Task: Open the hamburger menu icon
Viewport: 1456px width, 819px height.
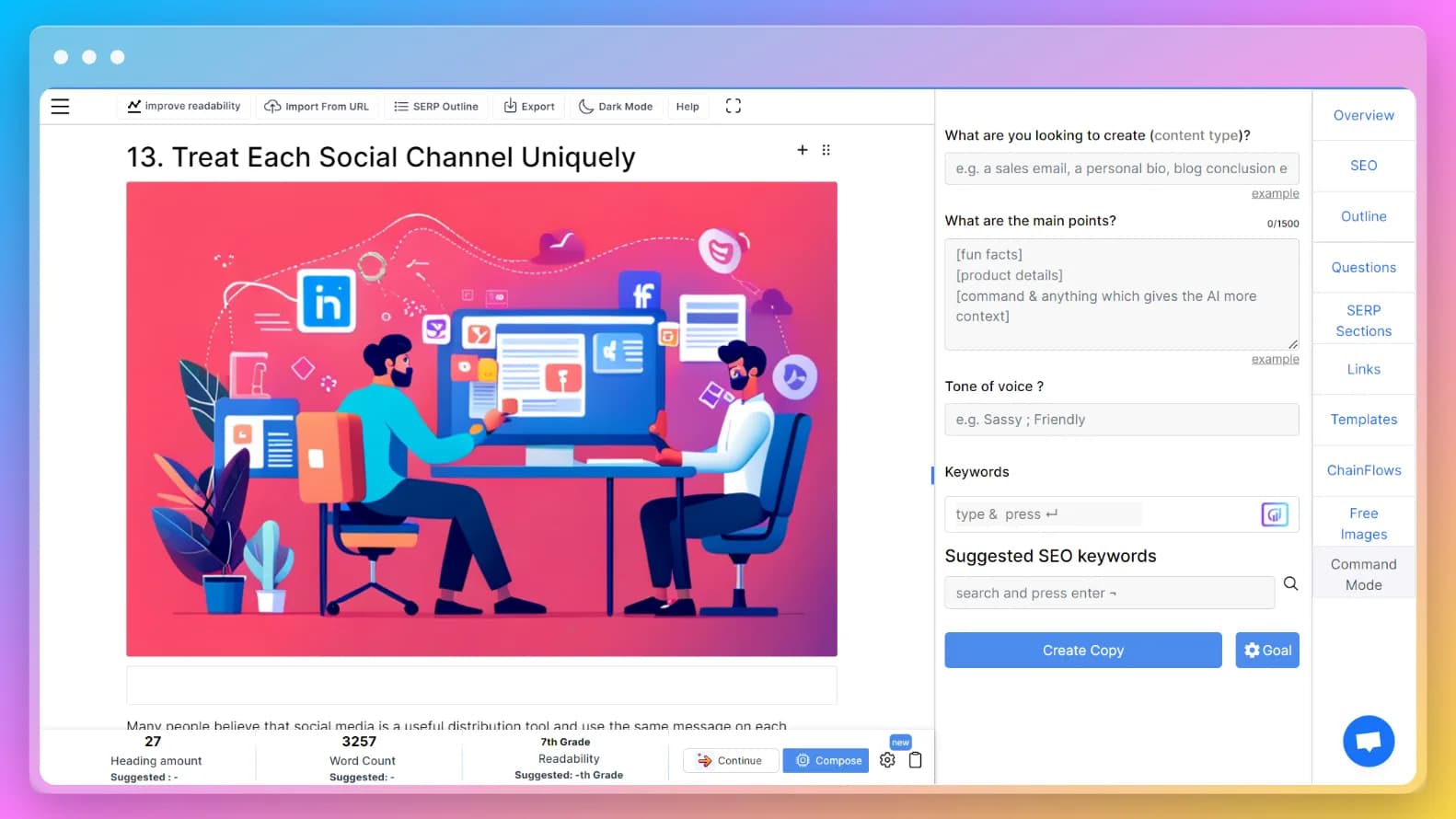Action: coord(60,106)
